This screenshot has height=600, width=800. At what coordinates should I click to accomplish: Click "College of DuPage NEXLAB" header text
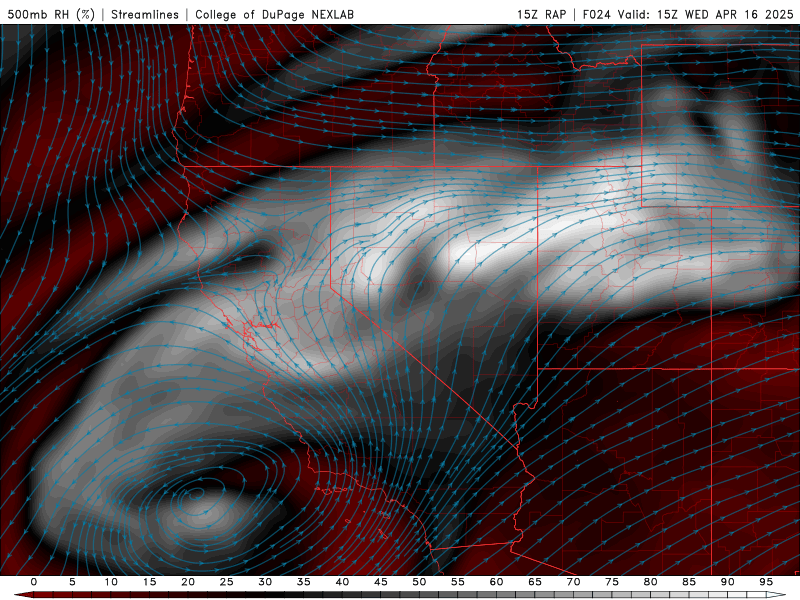click(274, 14)
